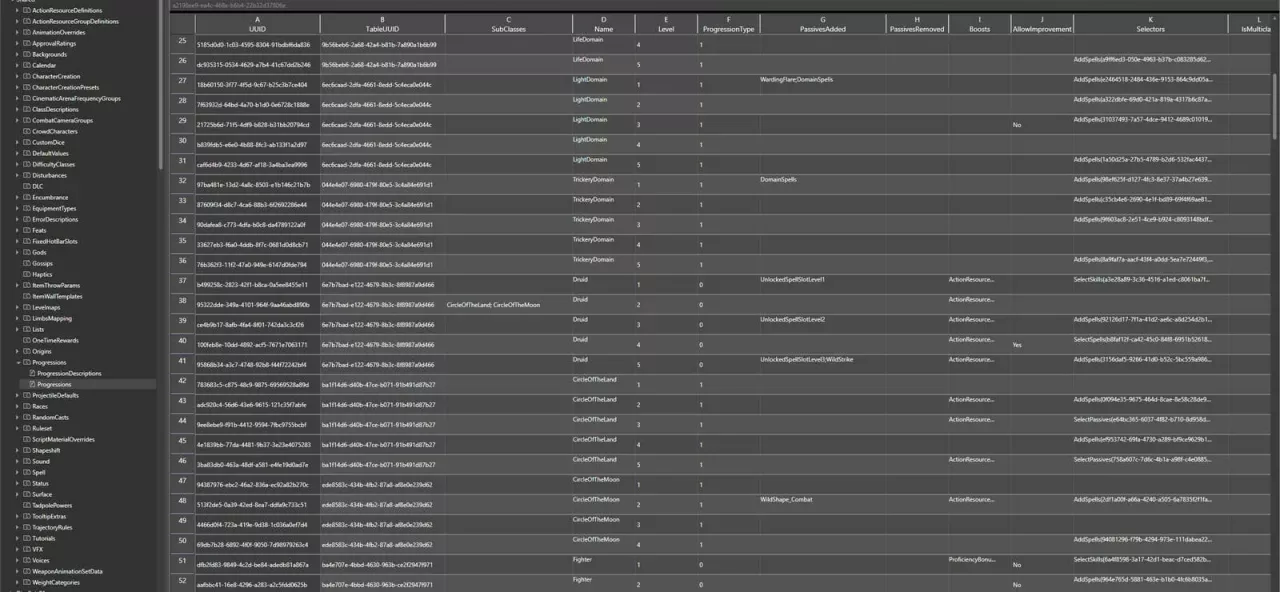Select the ProjectileDefaults tree label

pos(56,395)
